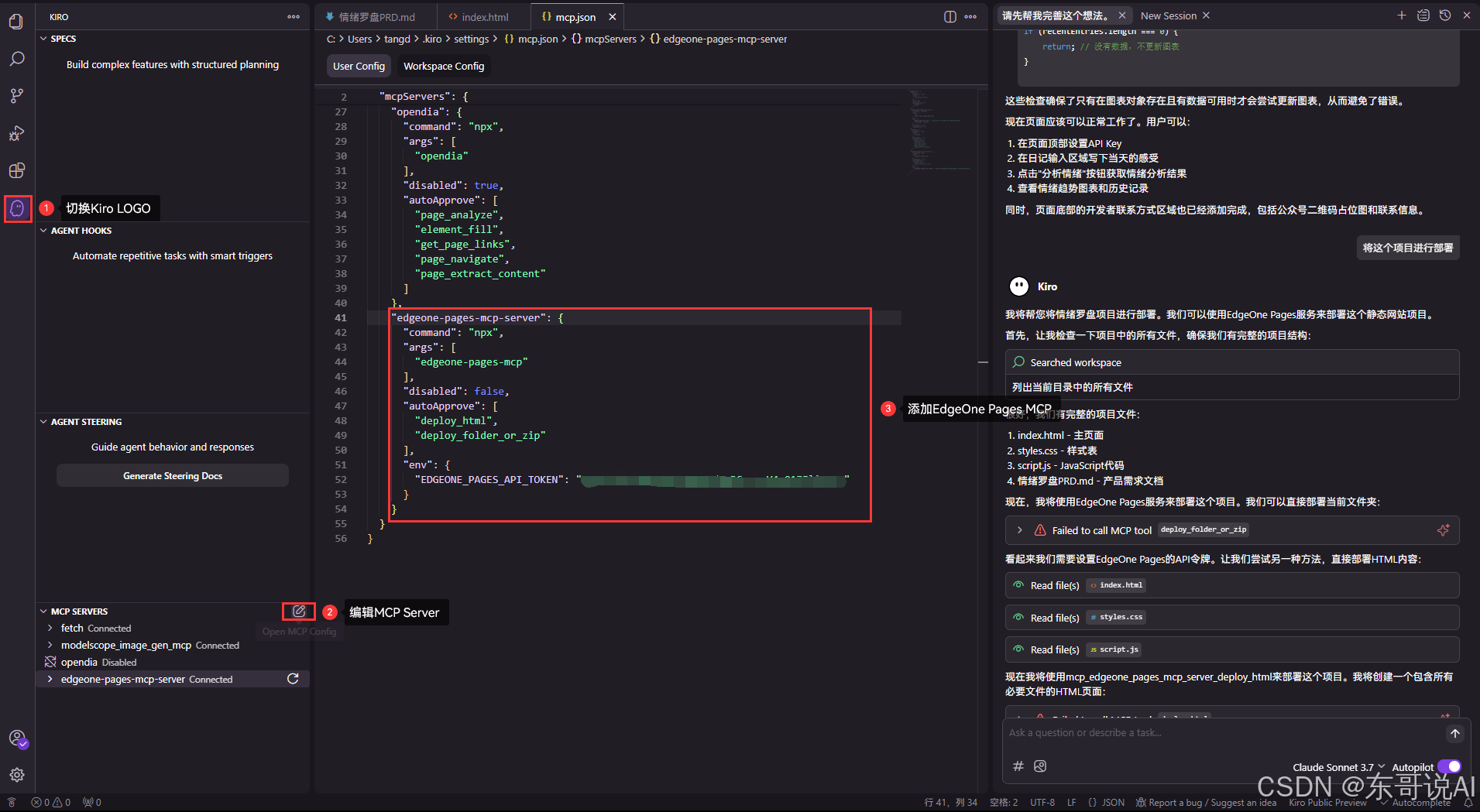Open editor more actions ellipsis
The image size is (1480, 812).
970,17
